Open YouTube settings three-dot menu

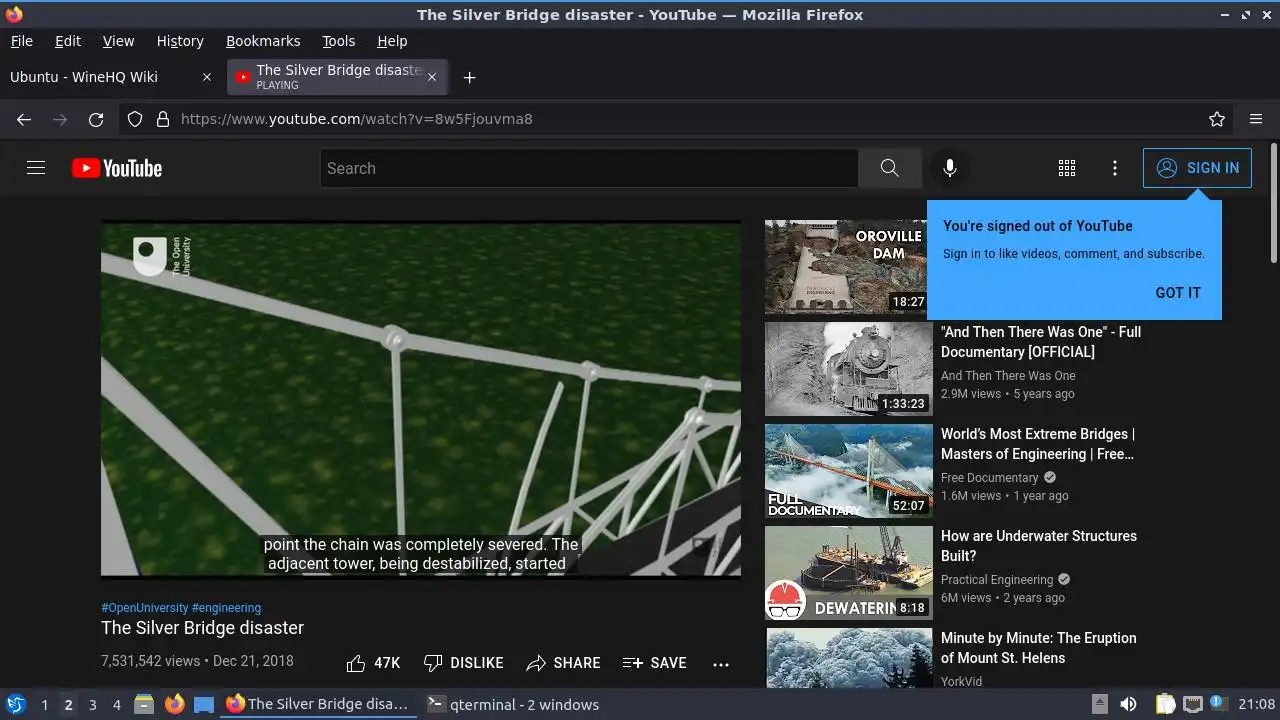[1115, 168]
